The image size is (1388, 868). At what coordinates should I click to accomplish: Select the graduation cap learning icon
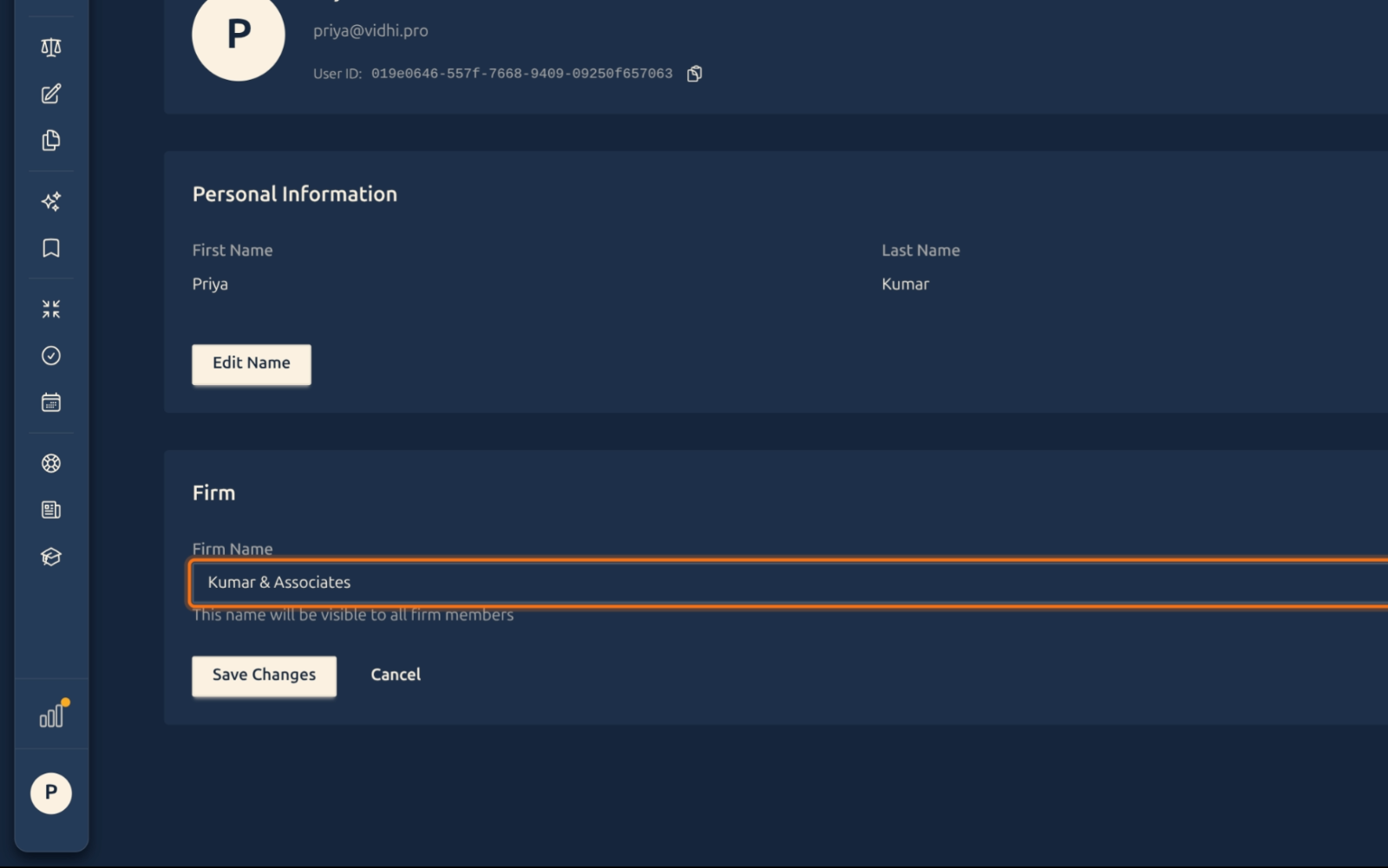pyautogui.click(x=51, y=557)
